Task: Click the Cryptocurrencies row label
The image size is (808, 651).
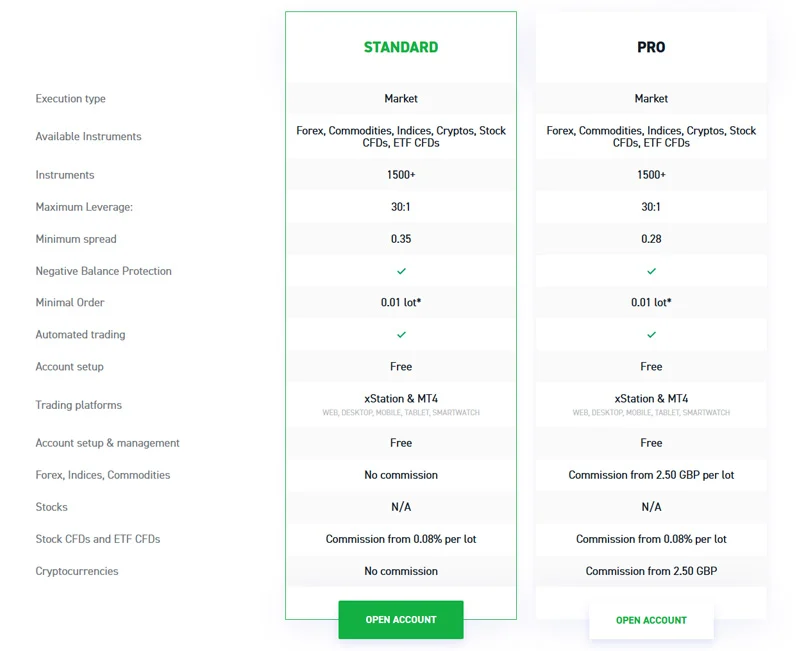Action: (x=77, y=571)
